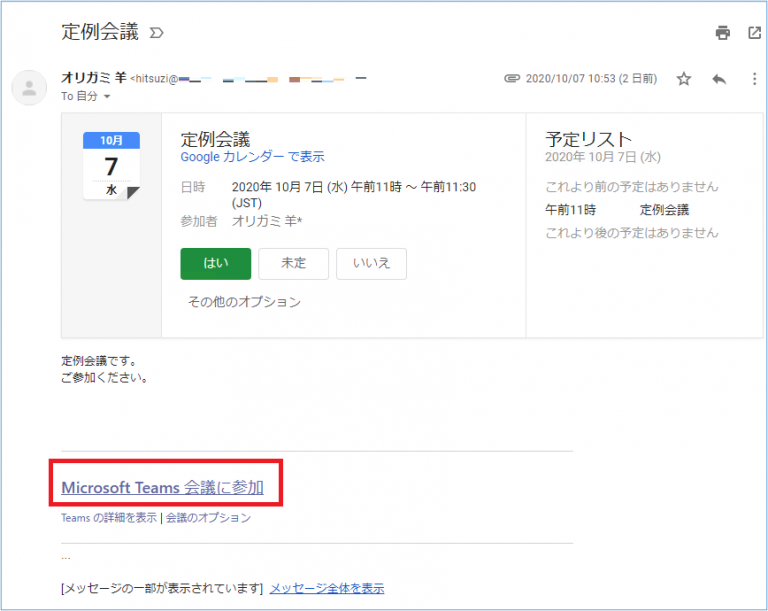Click the 10月 7 calendar date icon
This screenshot has height=611, width=768.
[111, 165]
